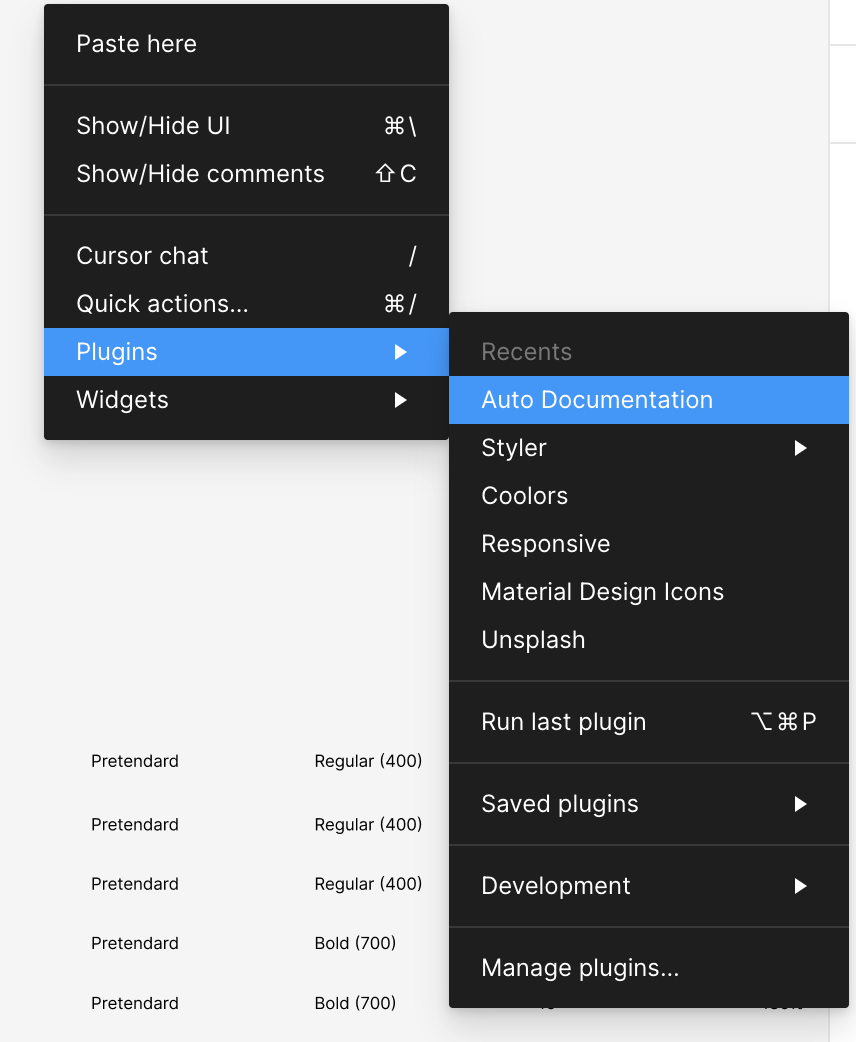Viewport: 856px width, 1042px height.
Task: Open Quick actions menu entry
Action: click(162, 304)
